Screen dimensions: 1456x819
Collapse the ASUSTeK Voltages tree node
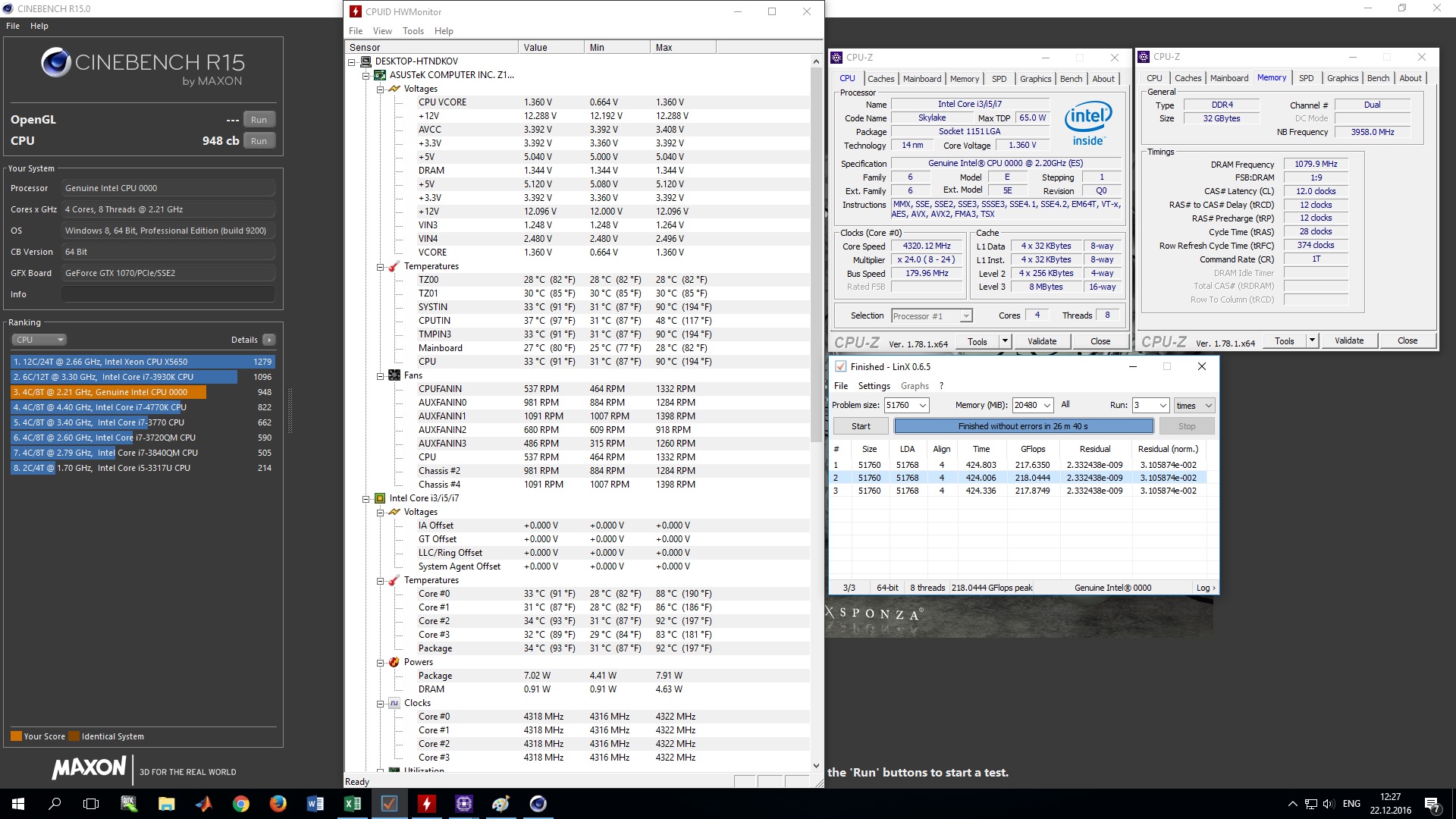tap(381, 89)
